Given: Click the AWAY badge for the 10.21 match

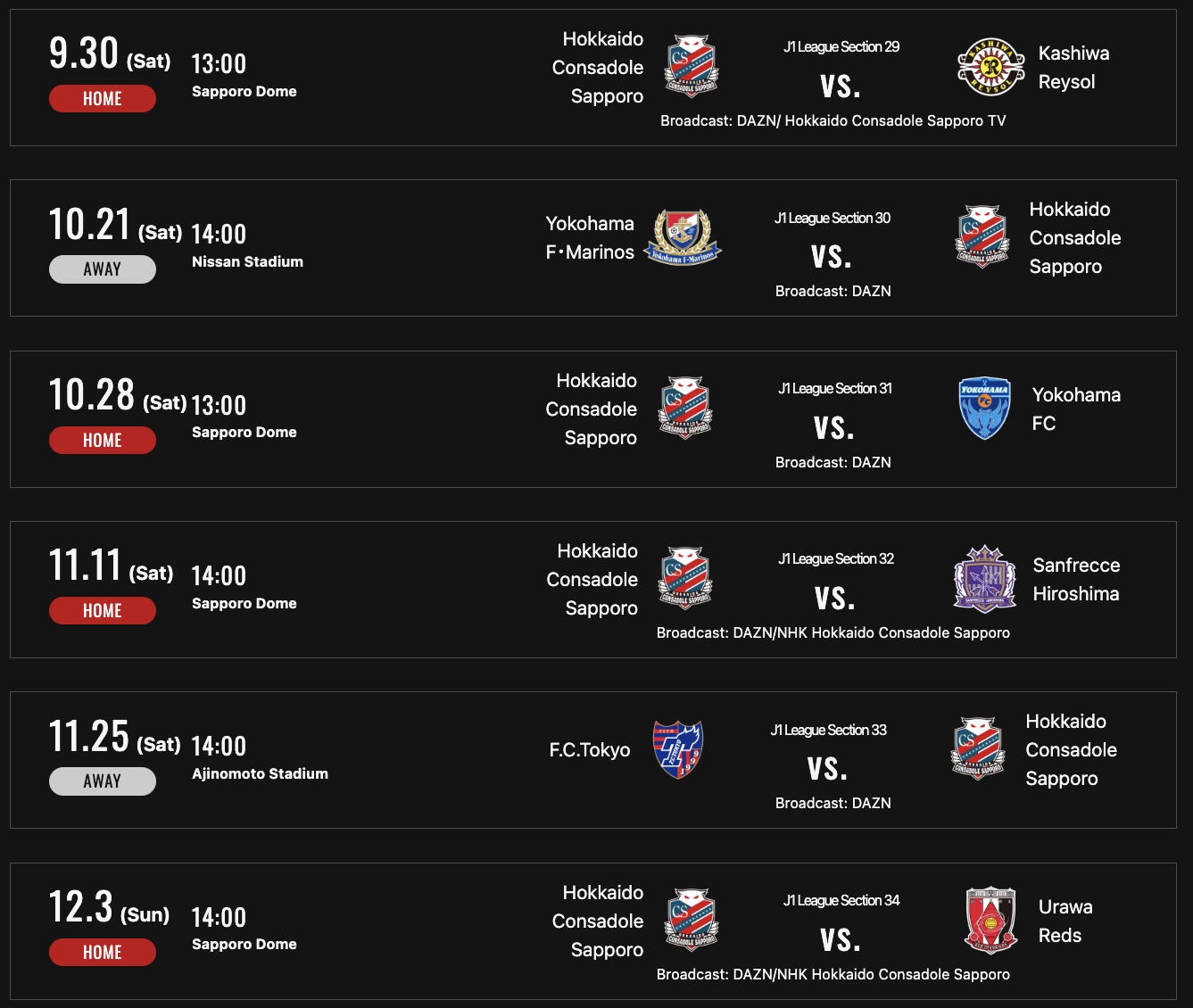Looking at the screenshot, I should tap(103, 269).
